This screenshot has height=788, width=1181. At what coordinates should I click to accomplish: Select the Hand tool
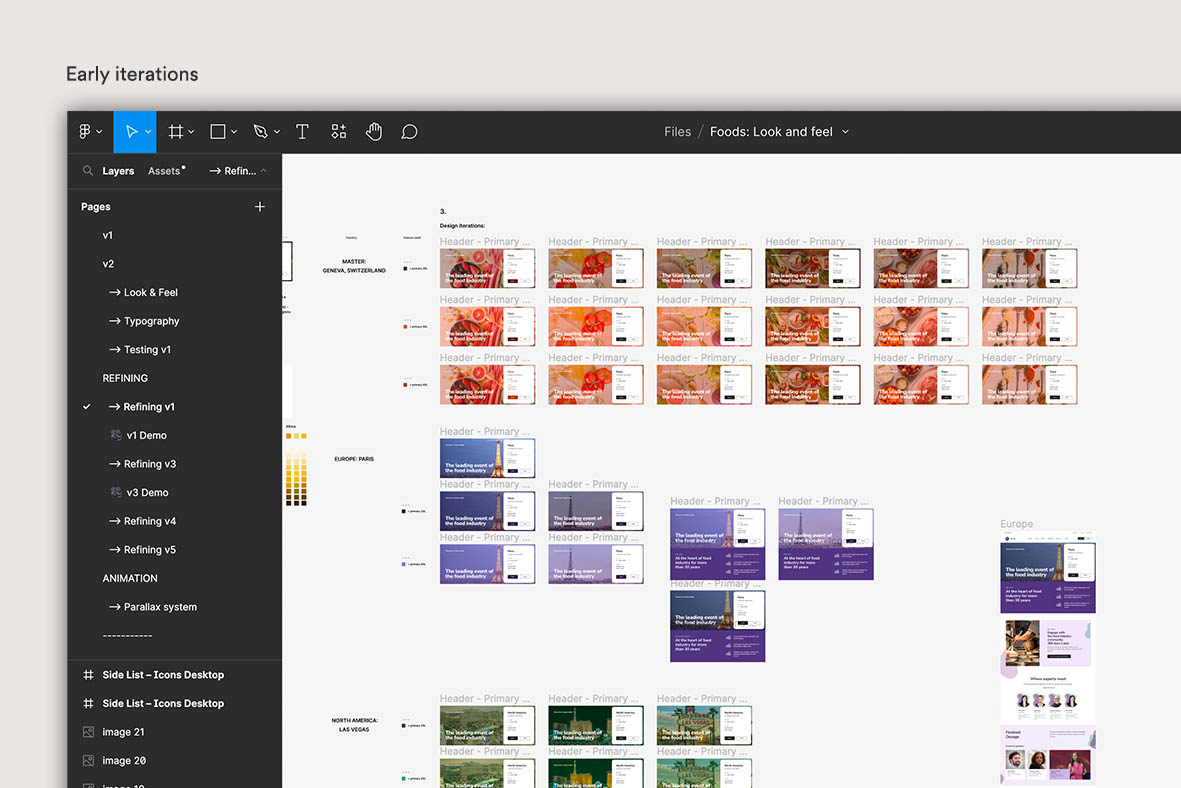pos(374,132)
